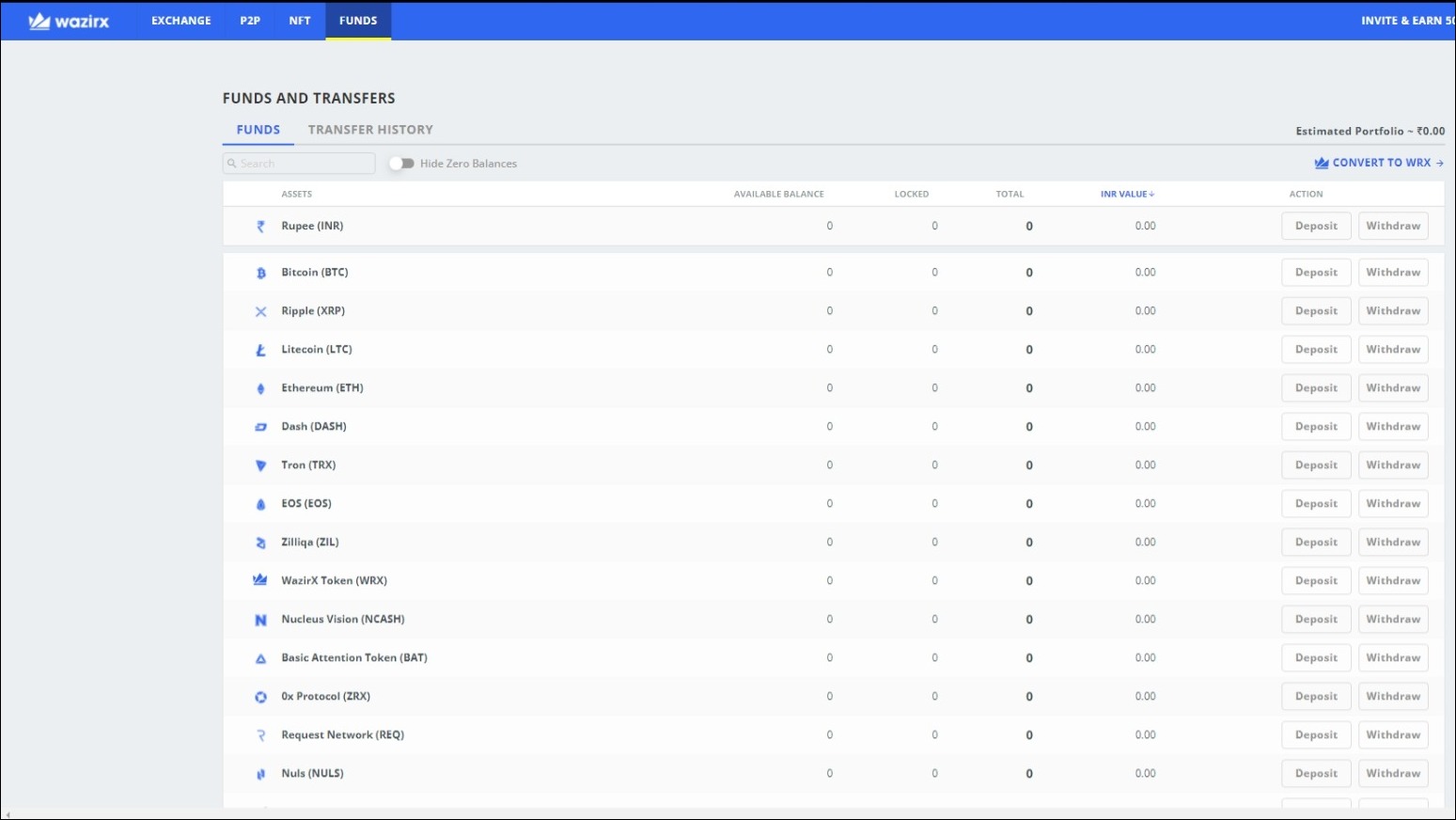The width and height of the screenshot is (1456, 820).
Task: Withdraw Bitcoin (BTC)
Action: 1393,273
